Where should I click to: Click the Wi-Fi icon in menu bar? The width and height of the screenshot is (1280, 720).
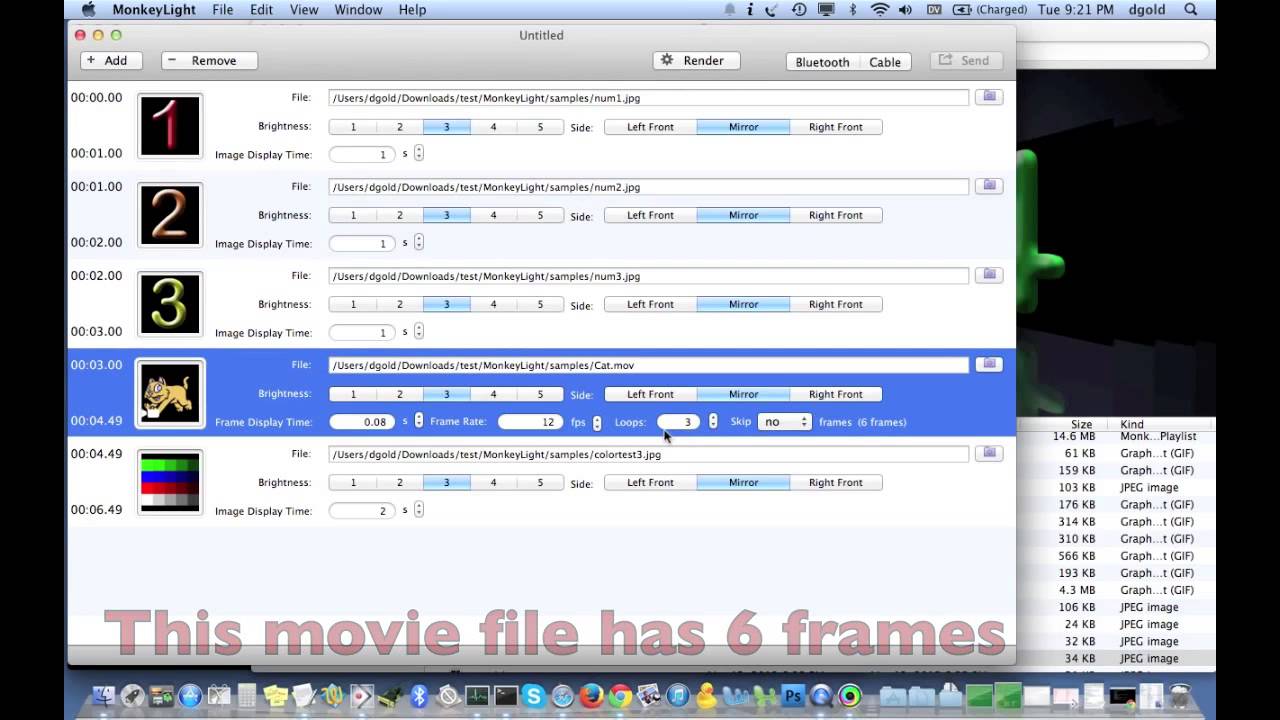tap(880, 9)
